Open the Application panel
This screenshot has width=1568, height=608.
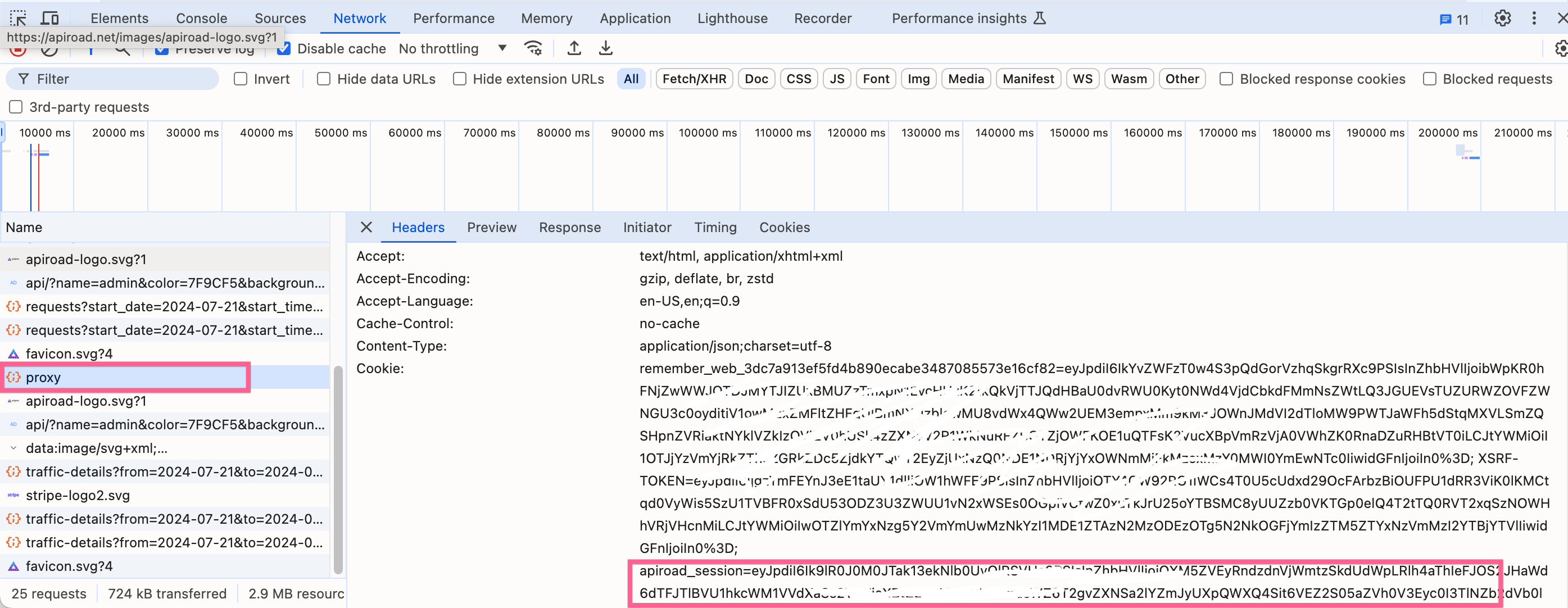pos(635,18)
